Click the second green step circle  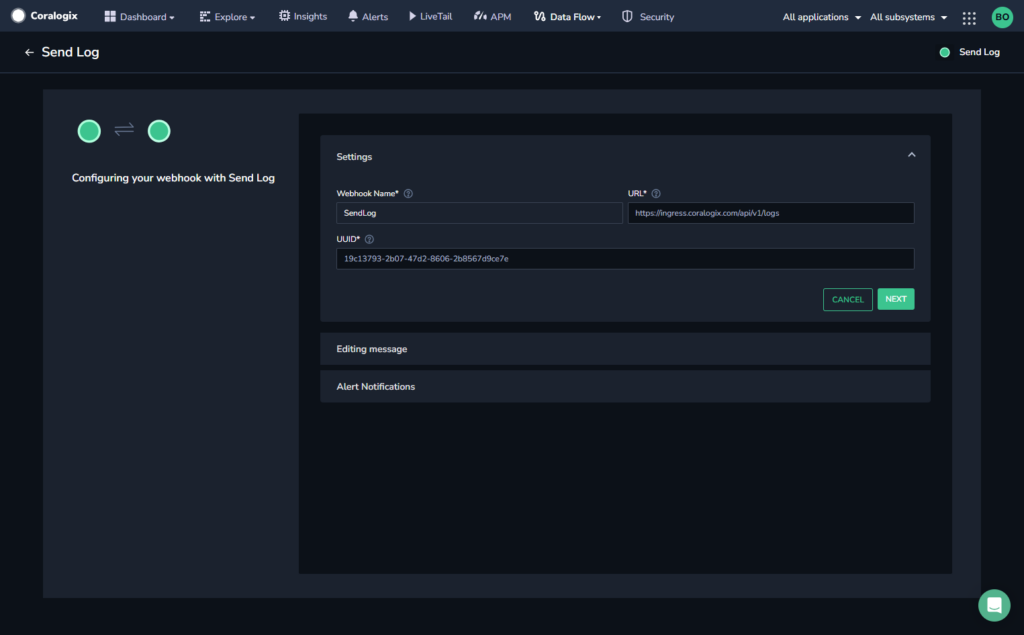click(x=159, y=131)
